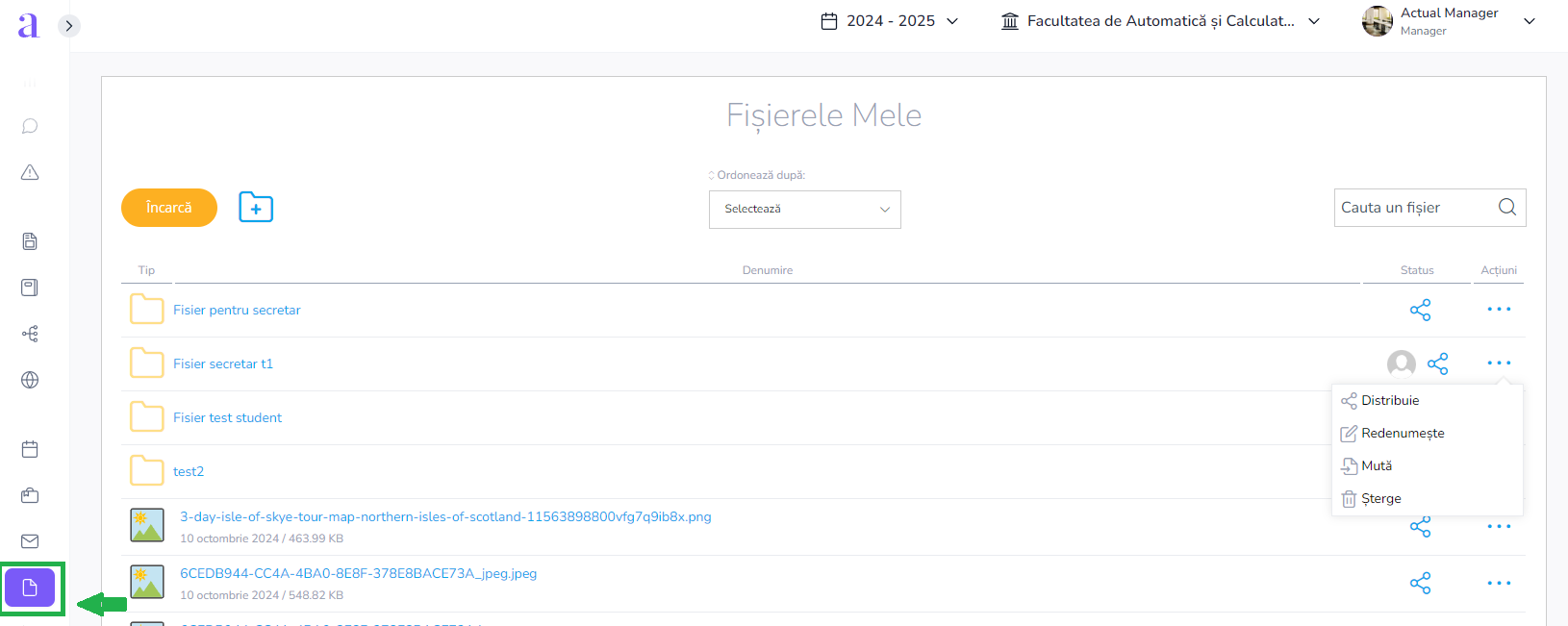1568x626 pixels.
Task: Share the Fisier pentru secretar folder
Action: pos(1420,310)
